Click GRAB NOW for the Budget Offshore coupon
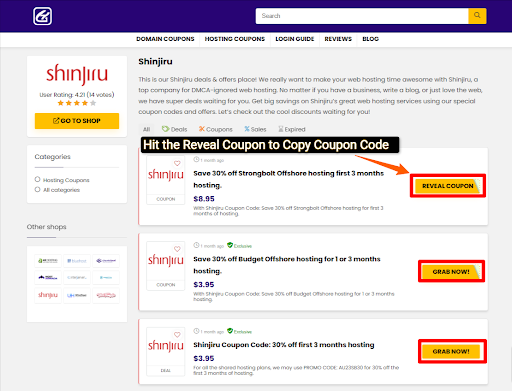 point(451,272)
